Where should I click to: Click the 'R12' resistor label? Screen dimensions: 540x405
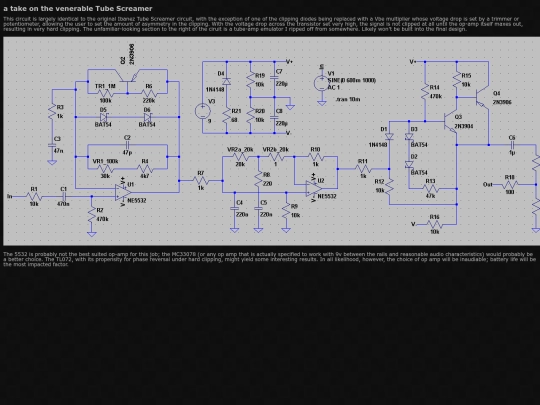(379, 181)
